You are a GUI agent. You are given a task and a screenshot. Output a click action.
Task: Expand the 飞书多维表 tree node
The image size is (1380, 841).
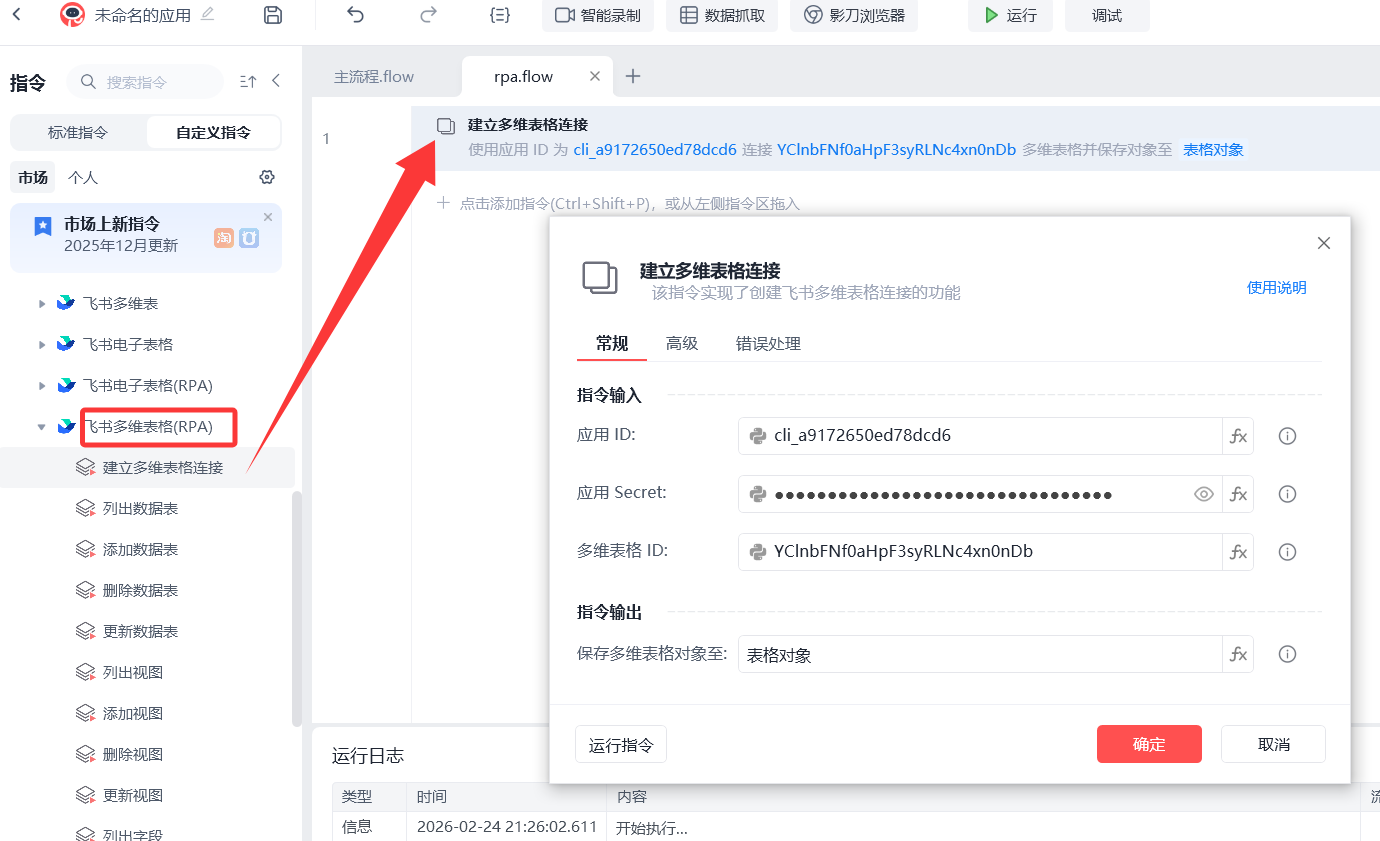[x=42, y=303]
